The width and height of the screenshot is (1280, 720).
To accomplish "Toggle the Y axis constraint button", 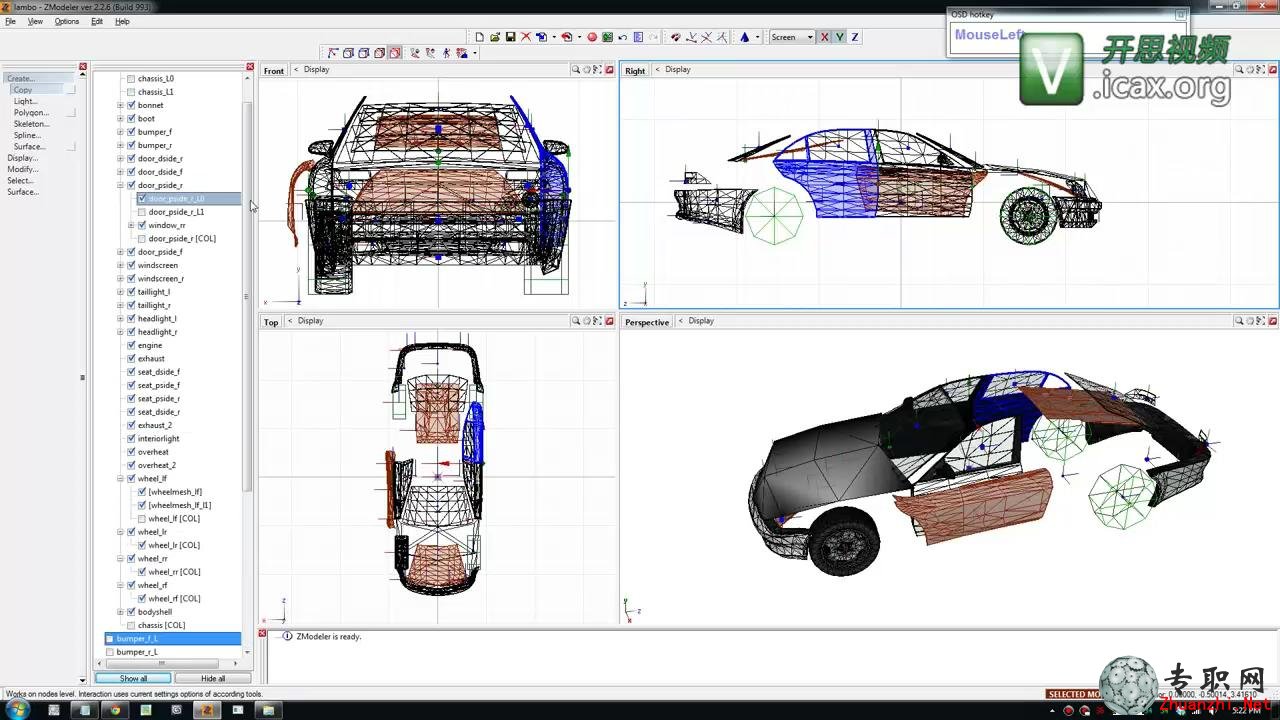I will click(x=840, y=37).
